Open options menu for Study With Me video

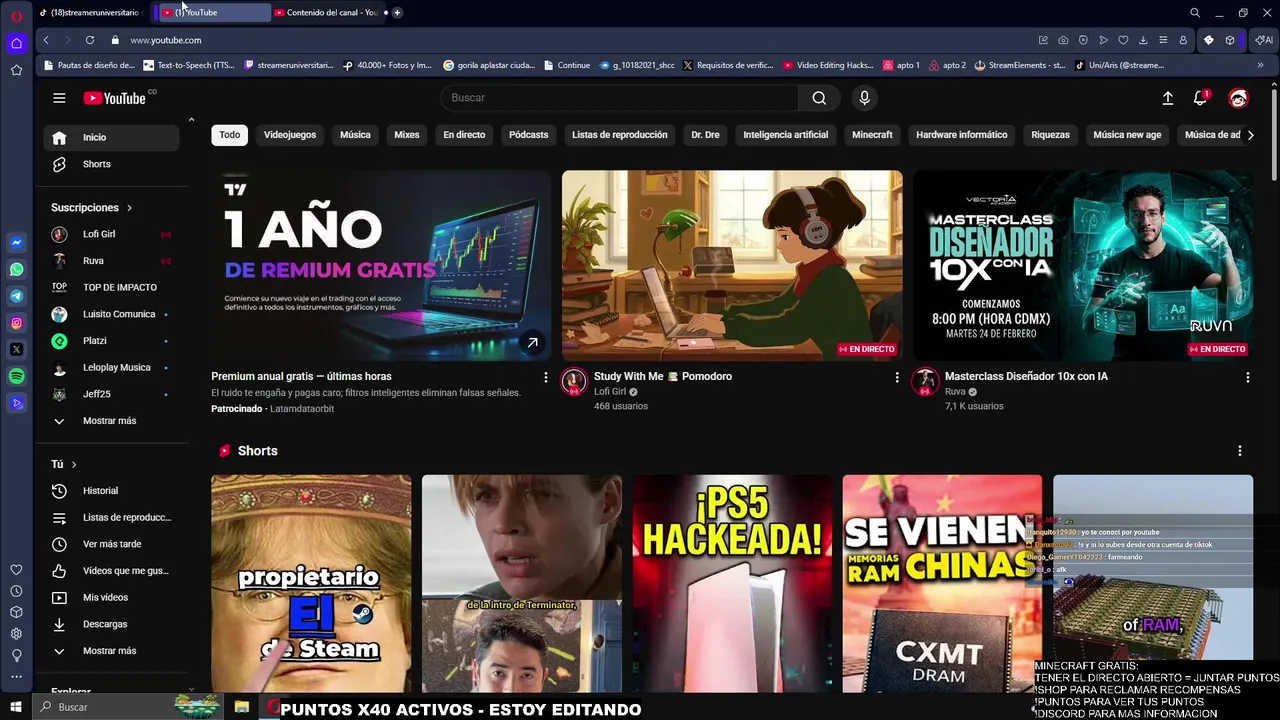[x=896, y=377]
